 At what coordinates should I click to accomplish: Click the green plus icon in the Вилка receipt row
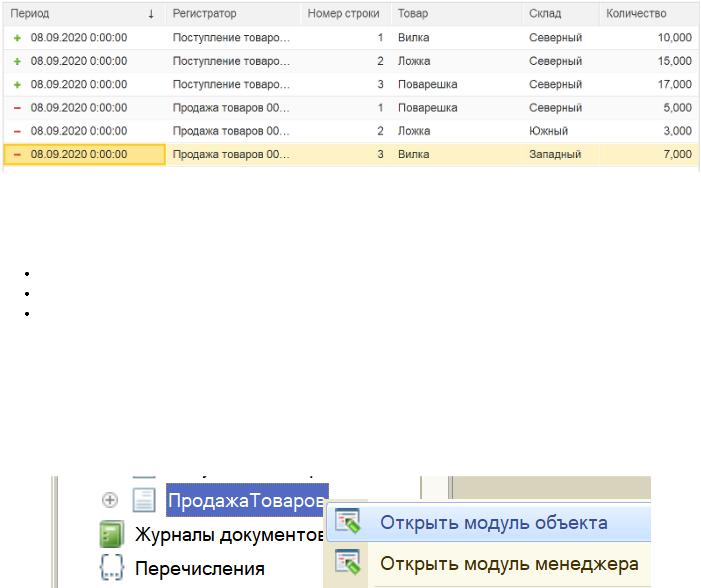[x=16, y=38]
